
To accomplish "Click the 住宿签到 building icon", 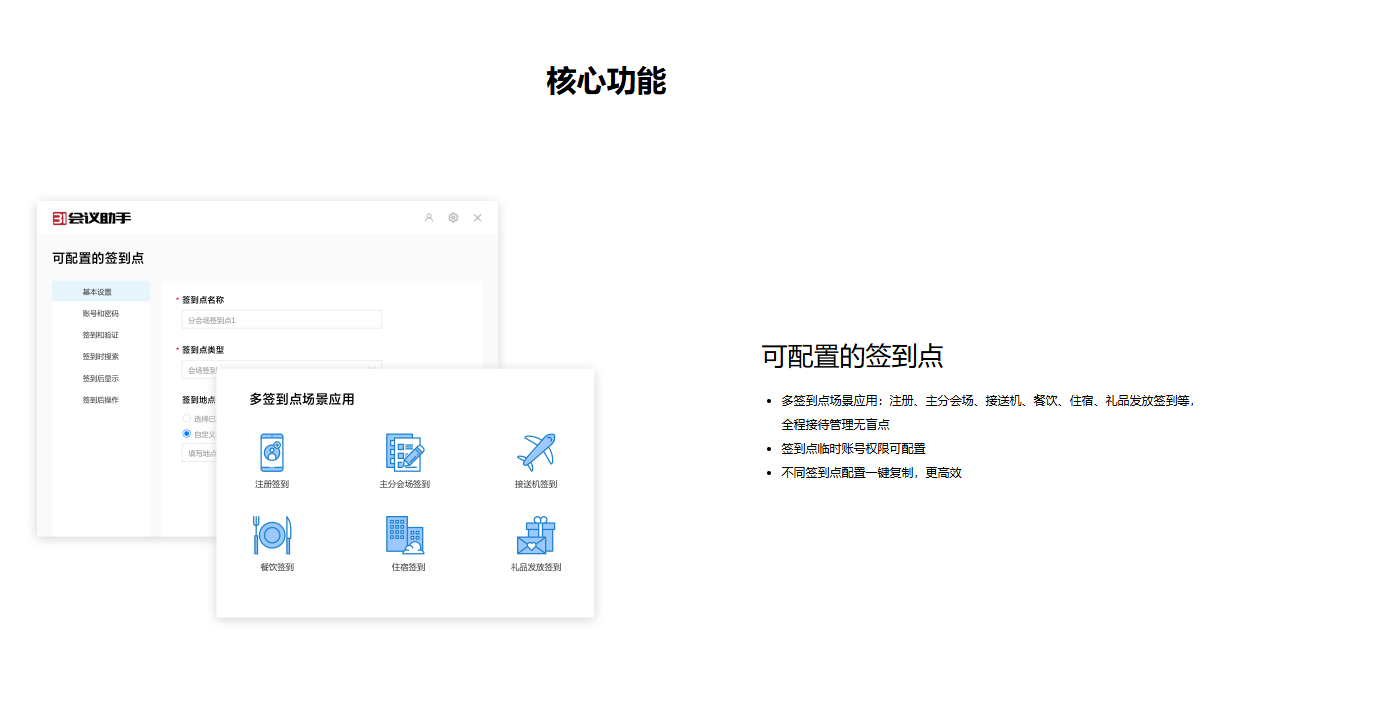I will tap(404, 535).
